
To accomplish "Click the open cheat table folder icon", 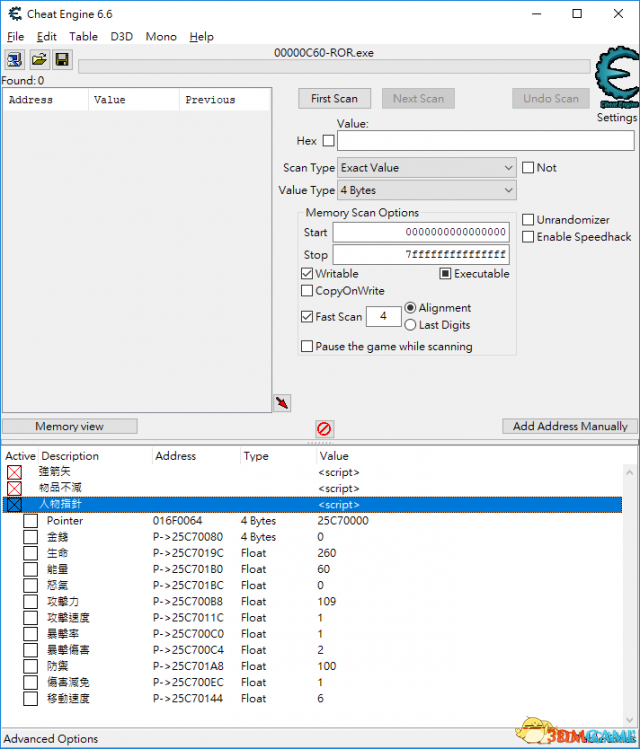I will pos(39,60).
